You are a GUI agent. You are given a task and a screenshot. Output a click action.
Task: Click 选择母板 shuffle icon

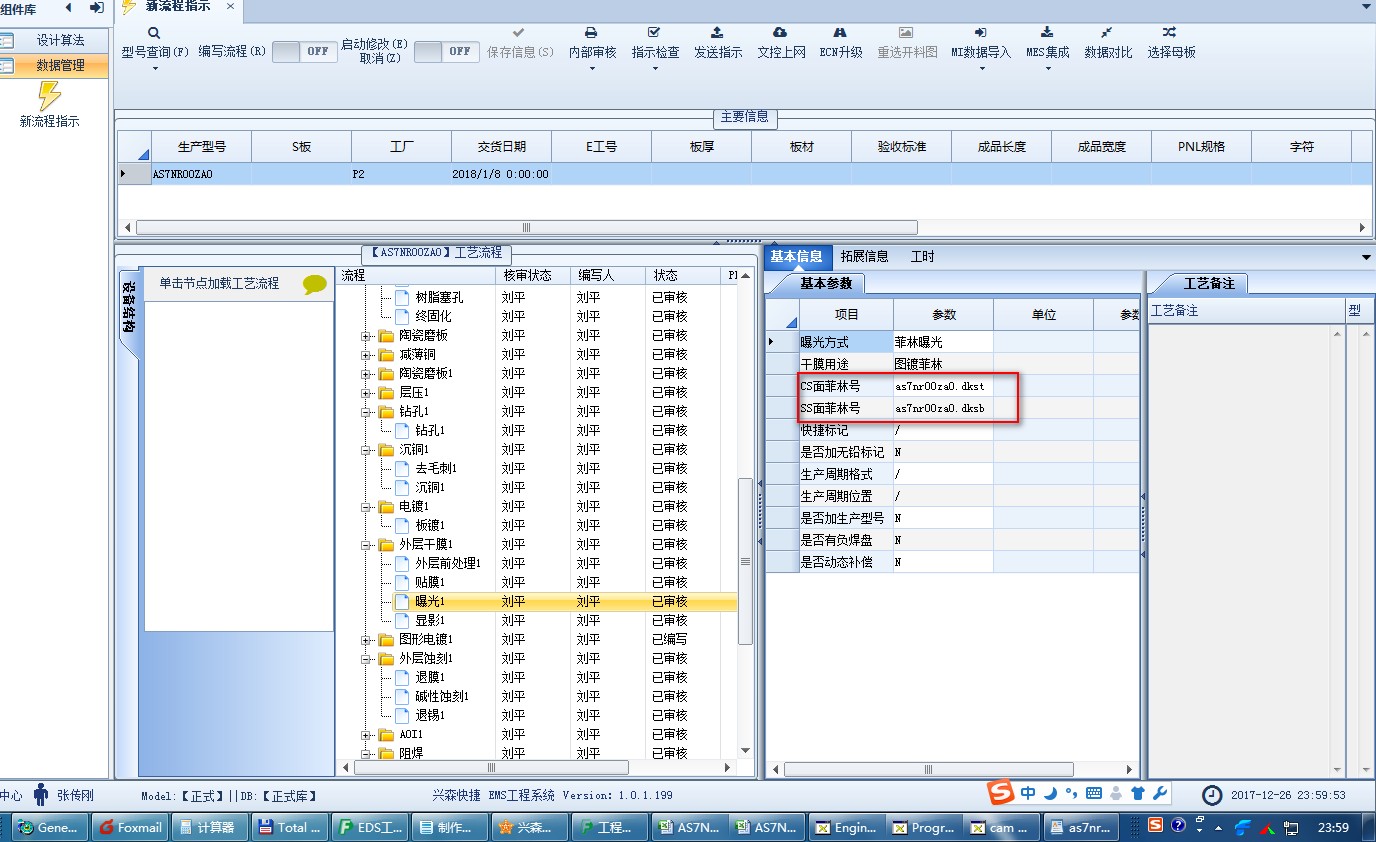(x=1169, y=33)
